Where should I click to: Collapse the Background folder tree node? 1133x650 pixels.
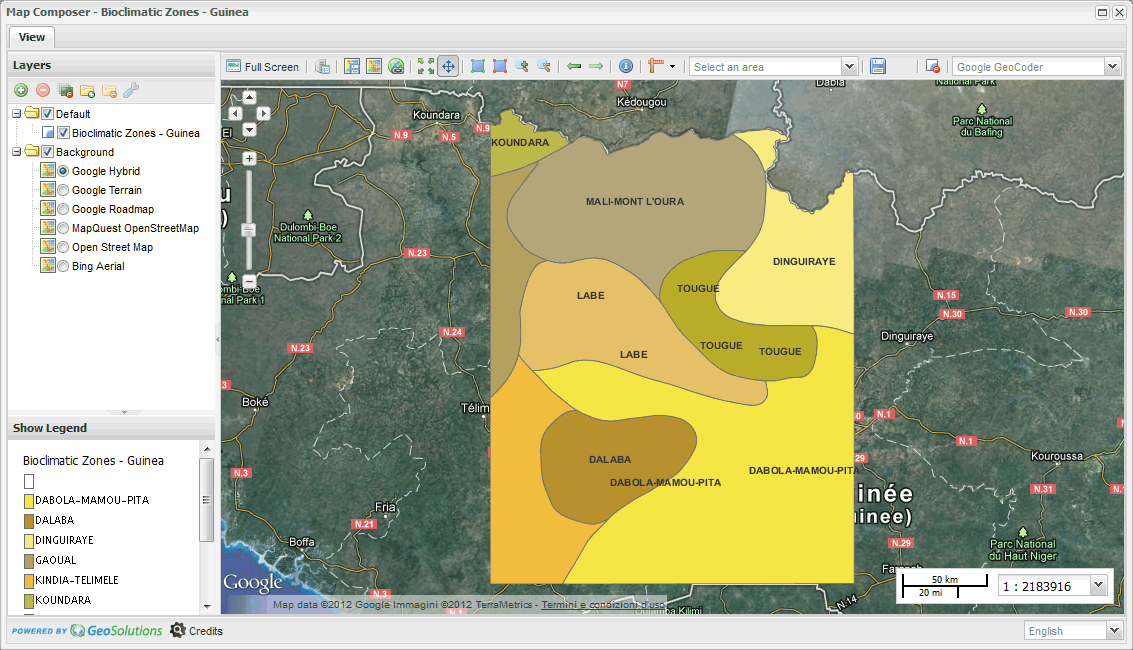coord(17,152)
